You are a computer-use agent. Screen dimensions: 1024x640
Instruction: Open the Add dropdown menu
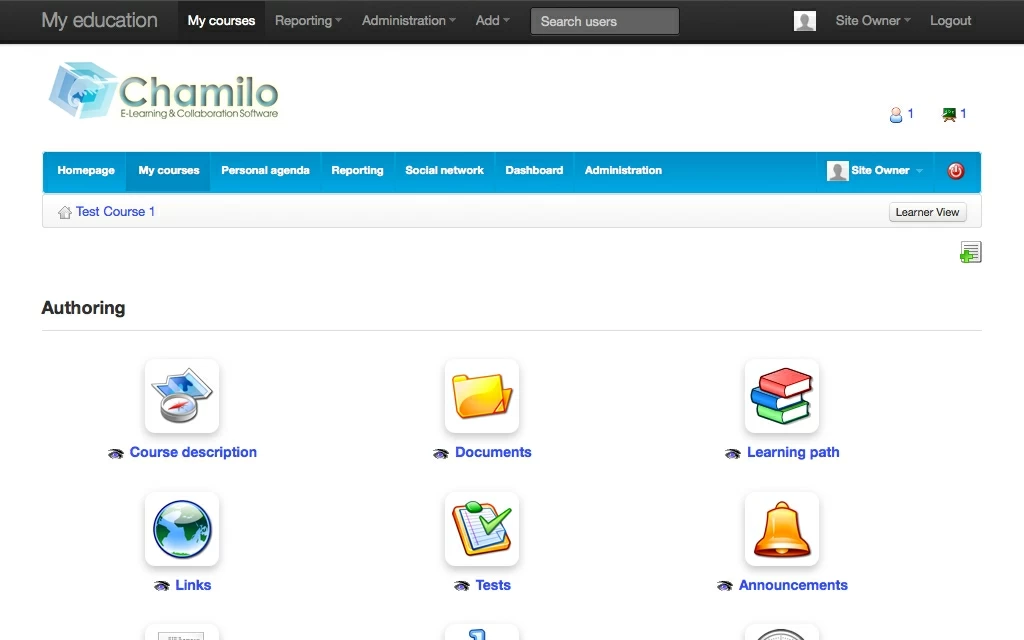pyautogui.click(x=492, y=21)
